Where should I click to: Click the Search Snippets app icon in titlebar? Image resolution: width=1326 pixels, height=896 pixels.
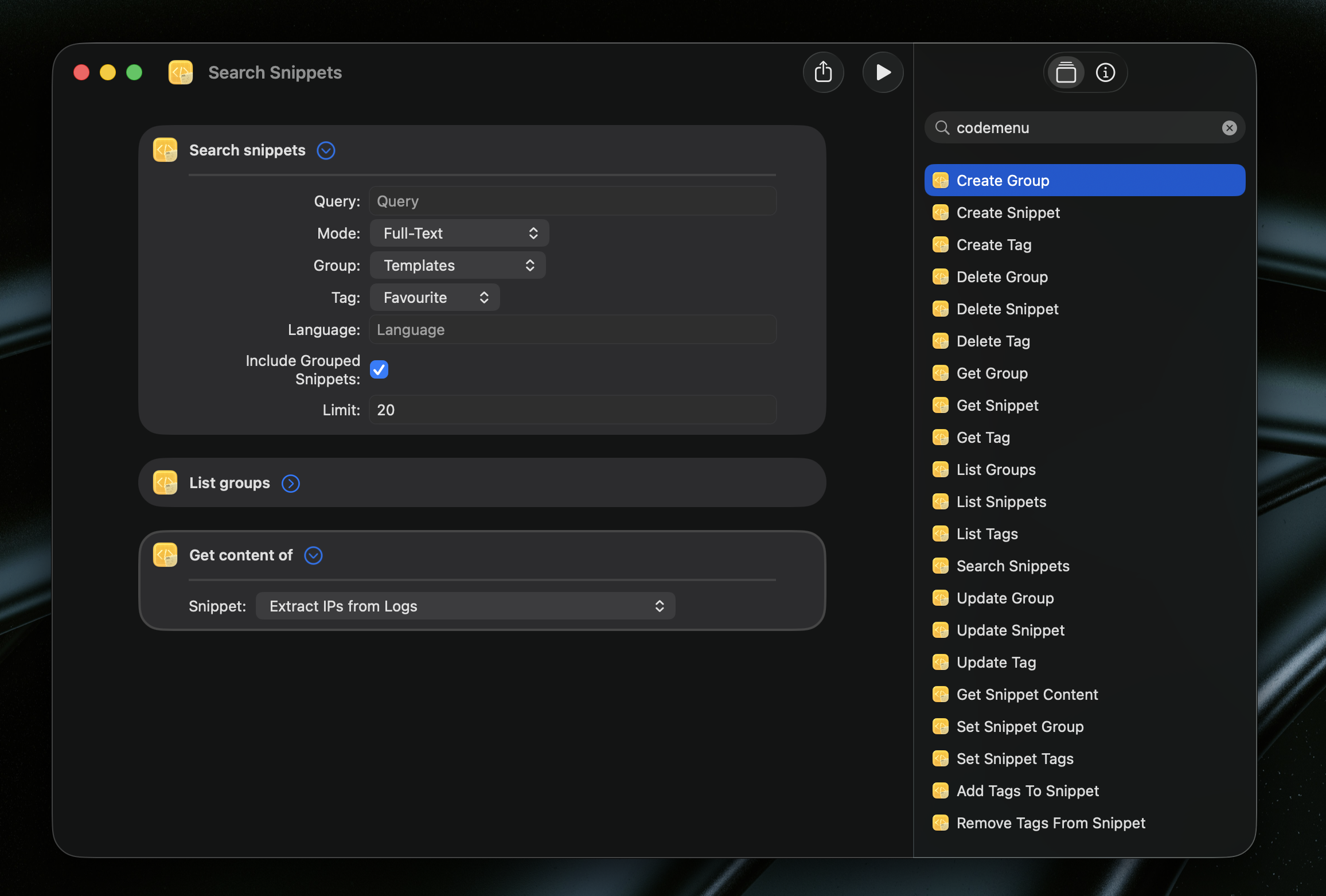pos(180,72)
